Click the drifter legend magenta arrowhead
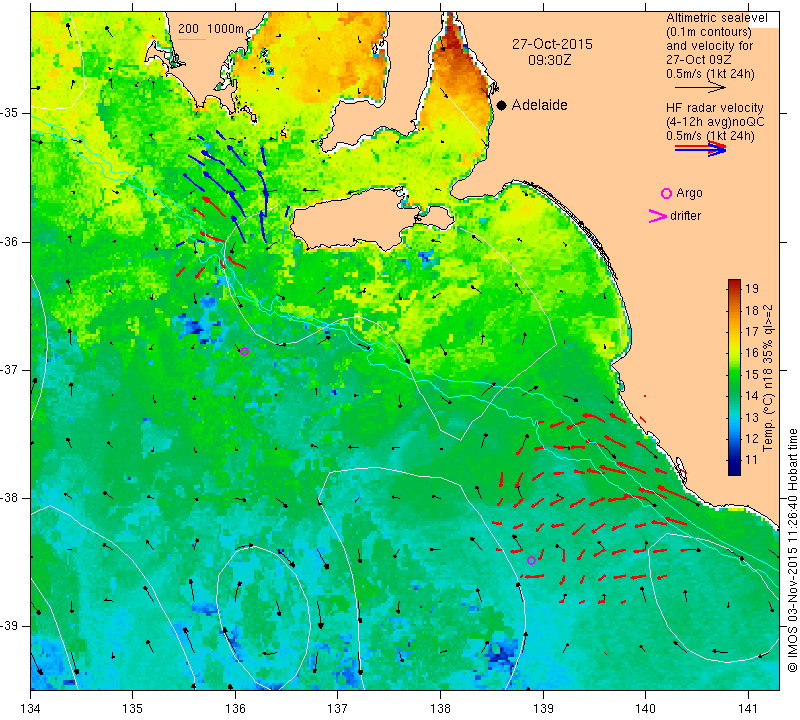 coord(658,216)
